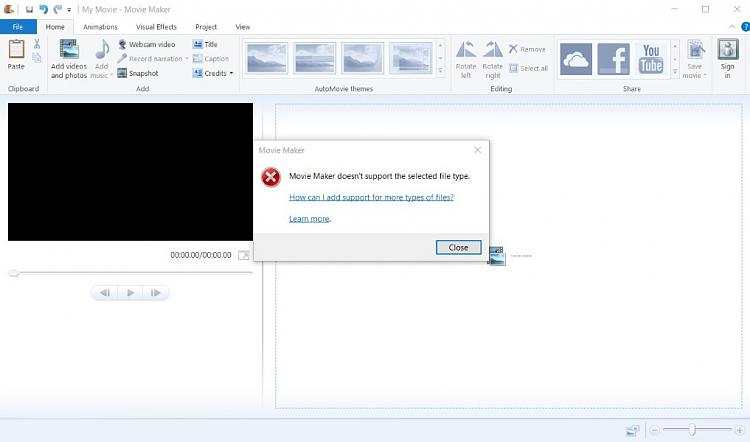Undo the last action

(44, 9)
